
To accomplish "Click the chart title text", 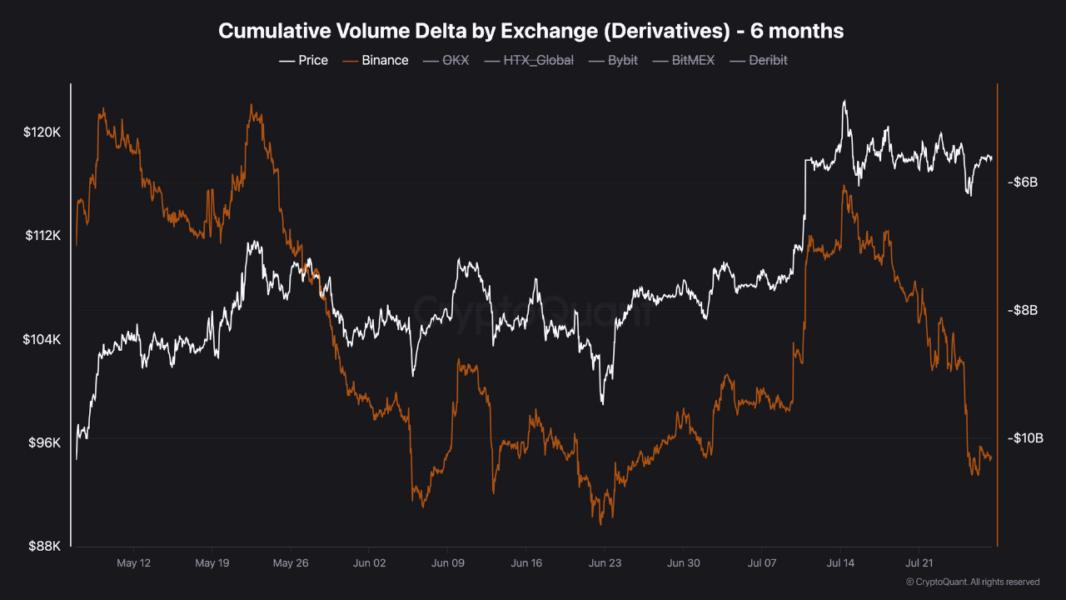I will (x=531, y=31).
